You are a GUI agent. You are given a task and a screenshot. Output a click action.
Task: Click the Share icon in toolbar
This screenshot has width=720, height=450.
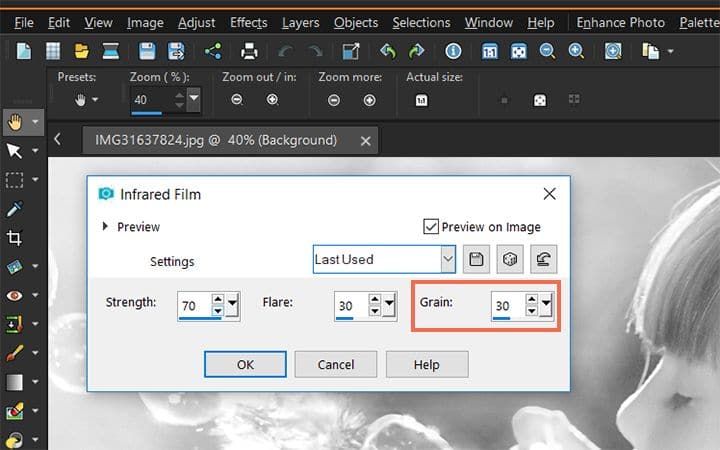pos(213,51)
